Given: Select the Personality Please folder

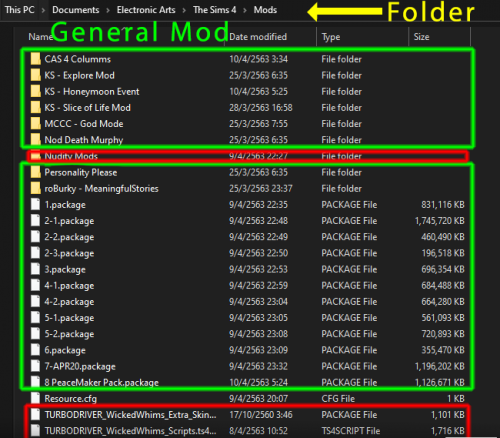Looking at the screenshot, I should tap(247, 172).
